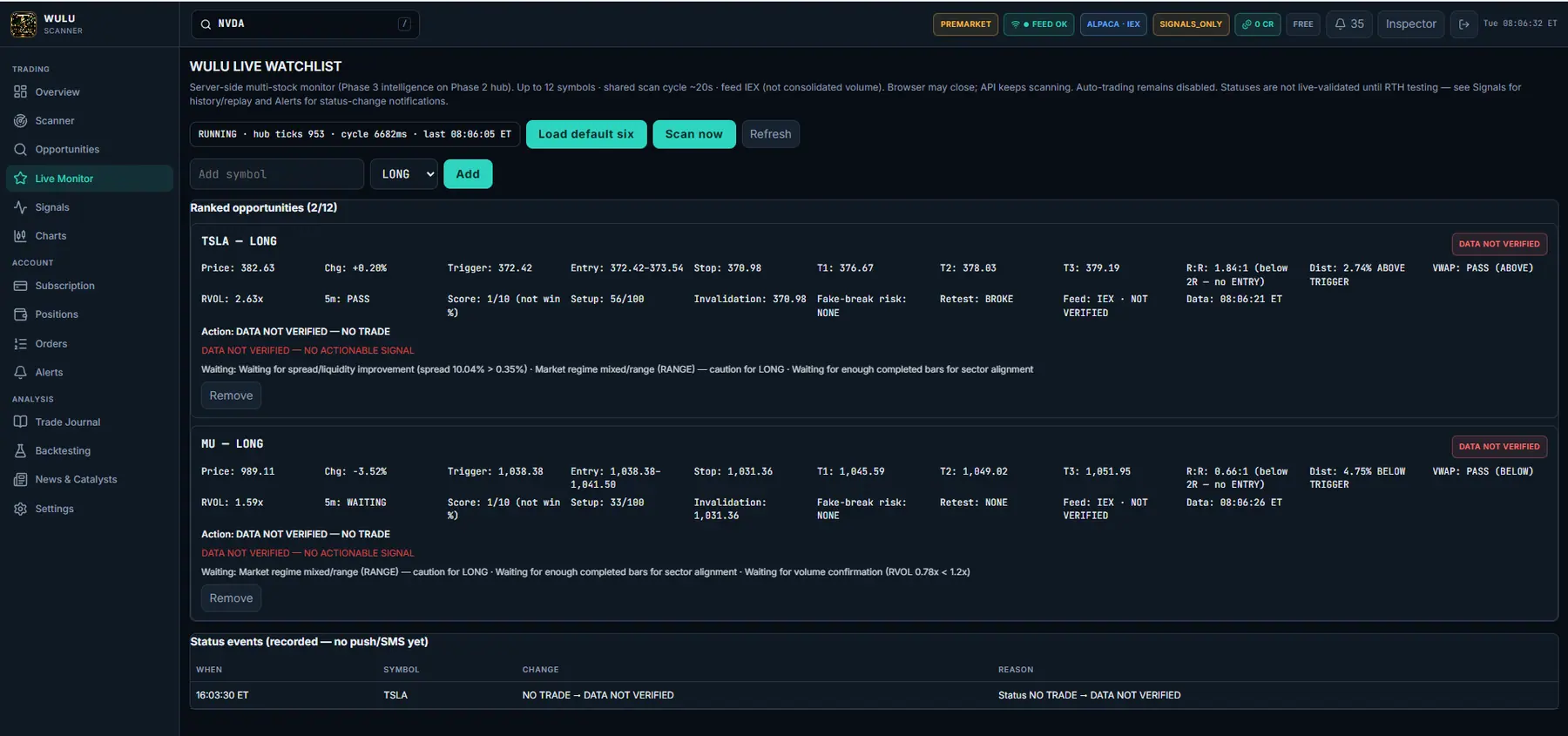Click the Load default six button
Viewport: 1568px width, 736px height.
[x=586, y=134]
